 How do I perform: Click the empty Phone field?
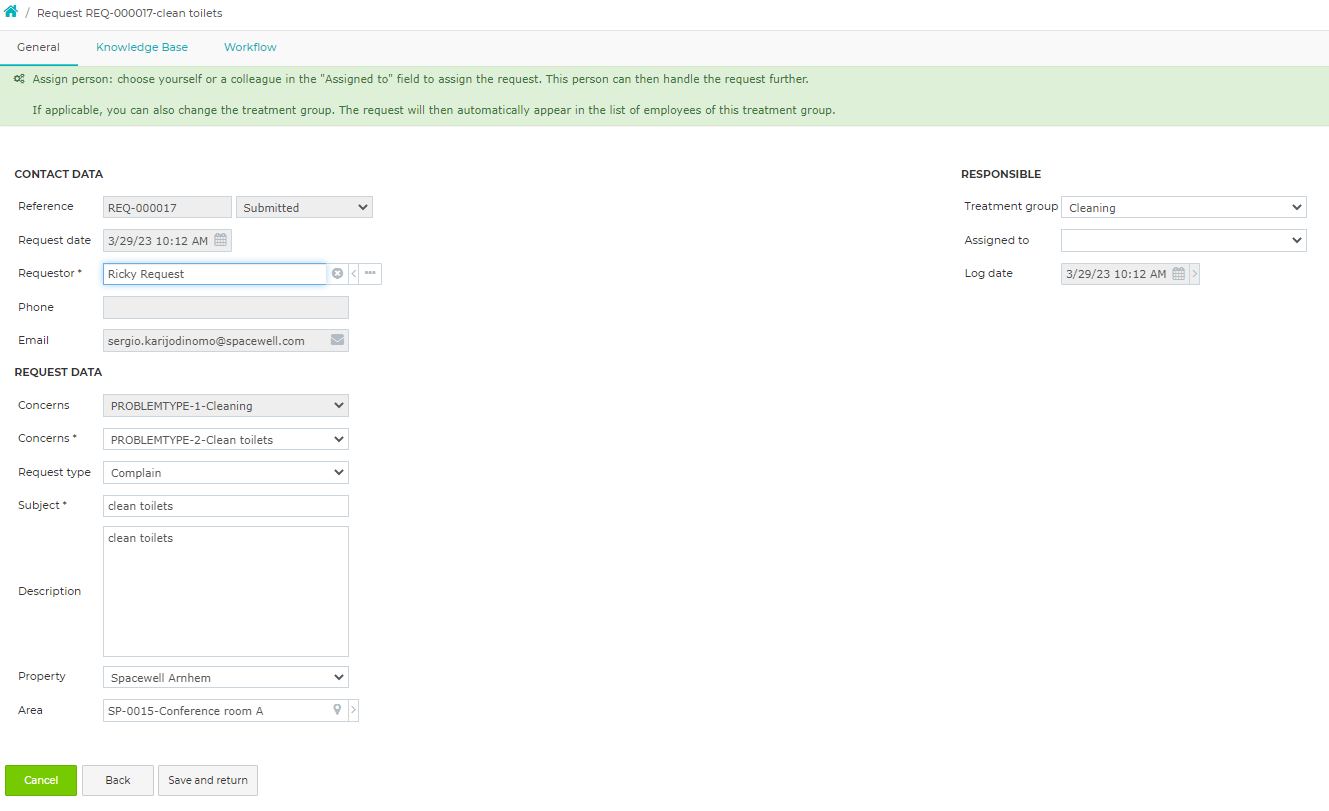226,307
